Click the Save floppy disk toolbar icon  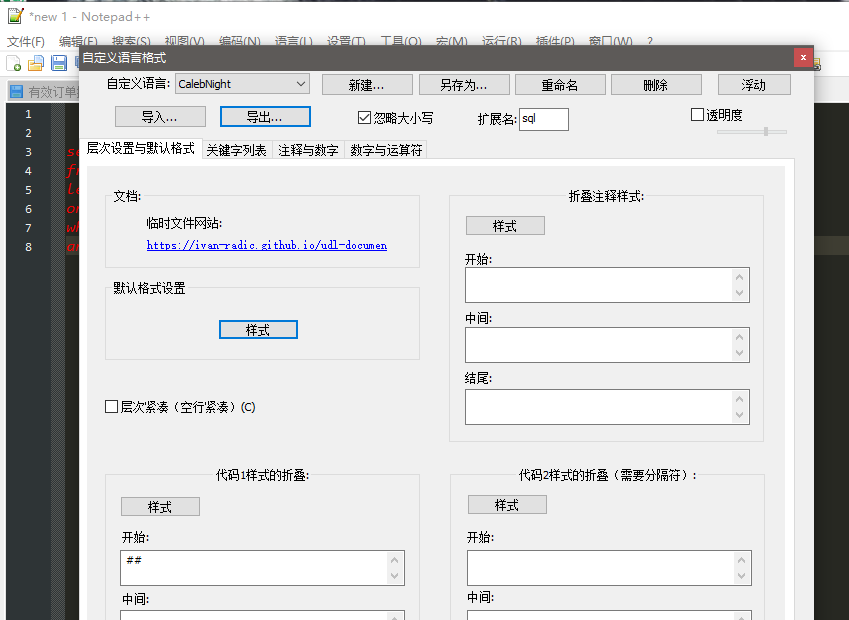click(58, 63)
